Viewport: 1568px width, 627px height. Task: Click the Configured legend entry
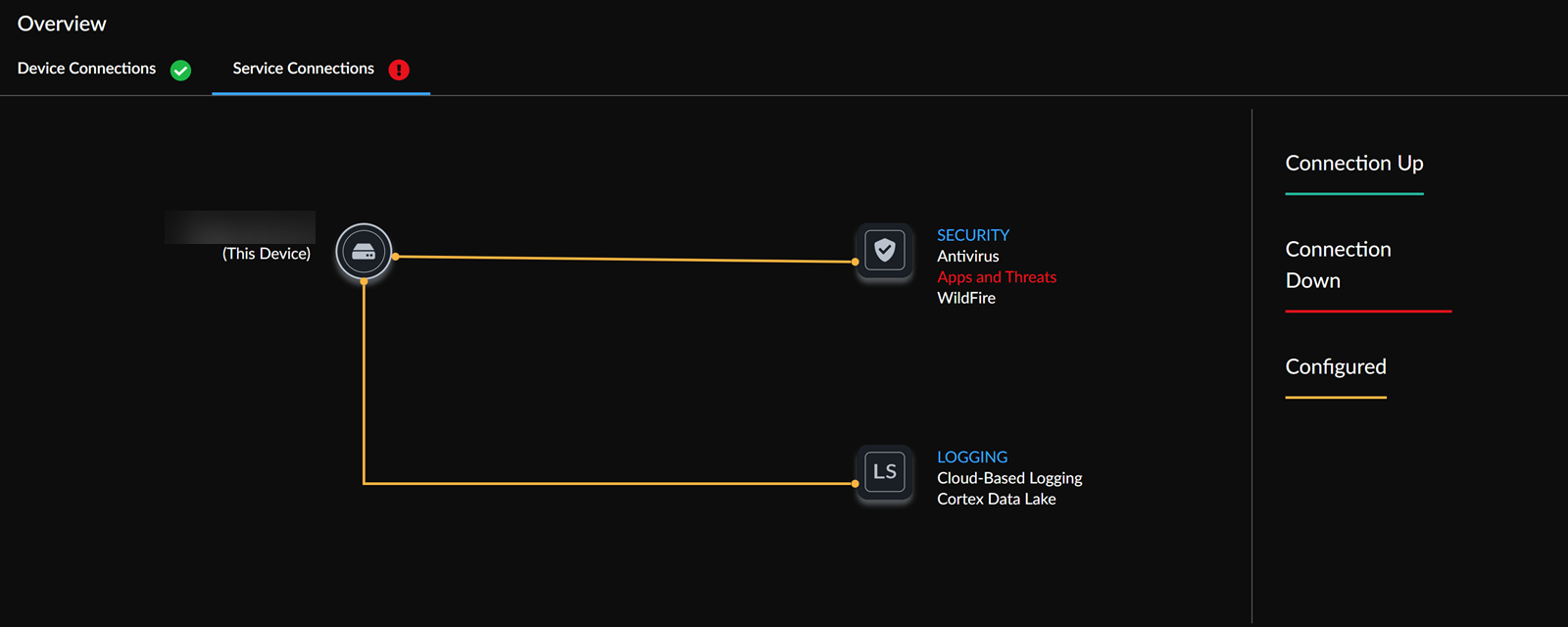click(x=1335, y=366)
